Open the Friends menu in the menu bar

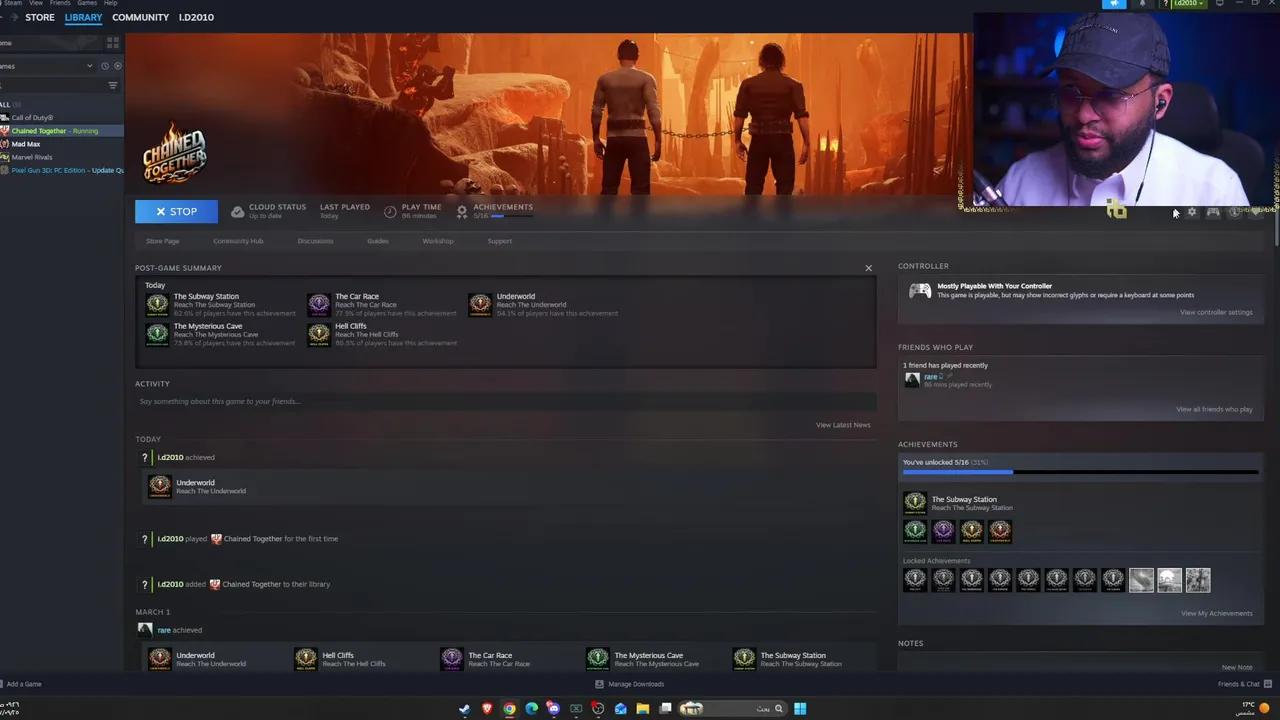point(60,3)
